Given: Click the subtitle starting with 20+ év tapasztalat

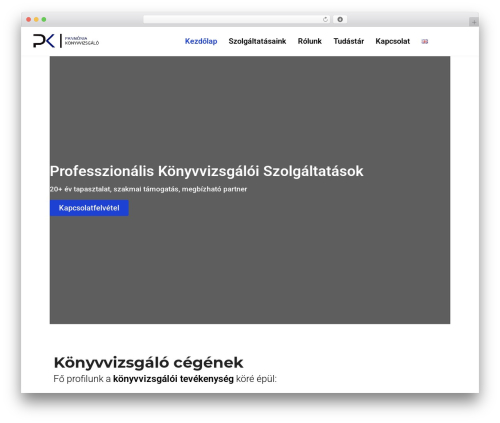Looking at the screenshot, I should pos(148,189).
